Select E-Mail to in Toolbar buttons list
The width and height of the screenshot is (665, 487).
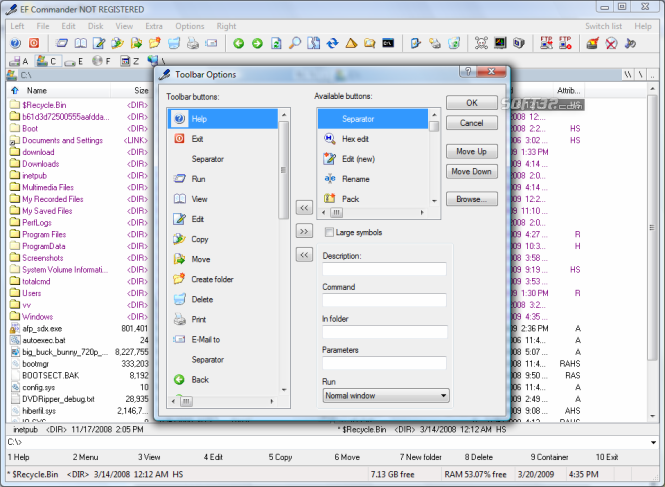tap(223, 339)
